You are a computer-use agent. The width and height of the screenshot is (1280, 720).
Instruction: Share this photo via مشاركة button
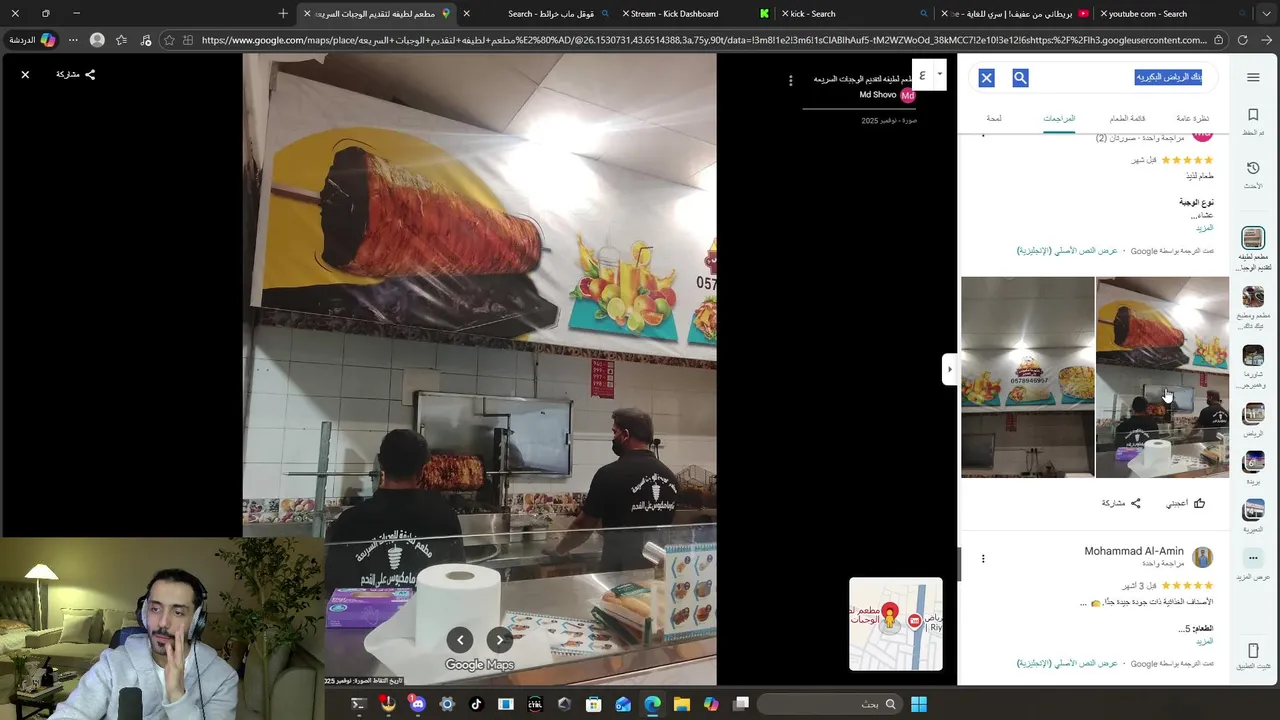pyautogui.click(x=76, y=75)
